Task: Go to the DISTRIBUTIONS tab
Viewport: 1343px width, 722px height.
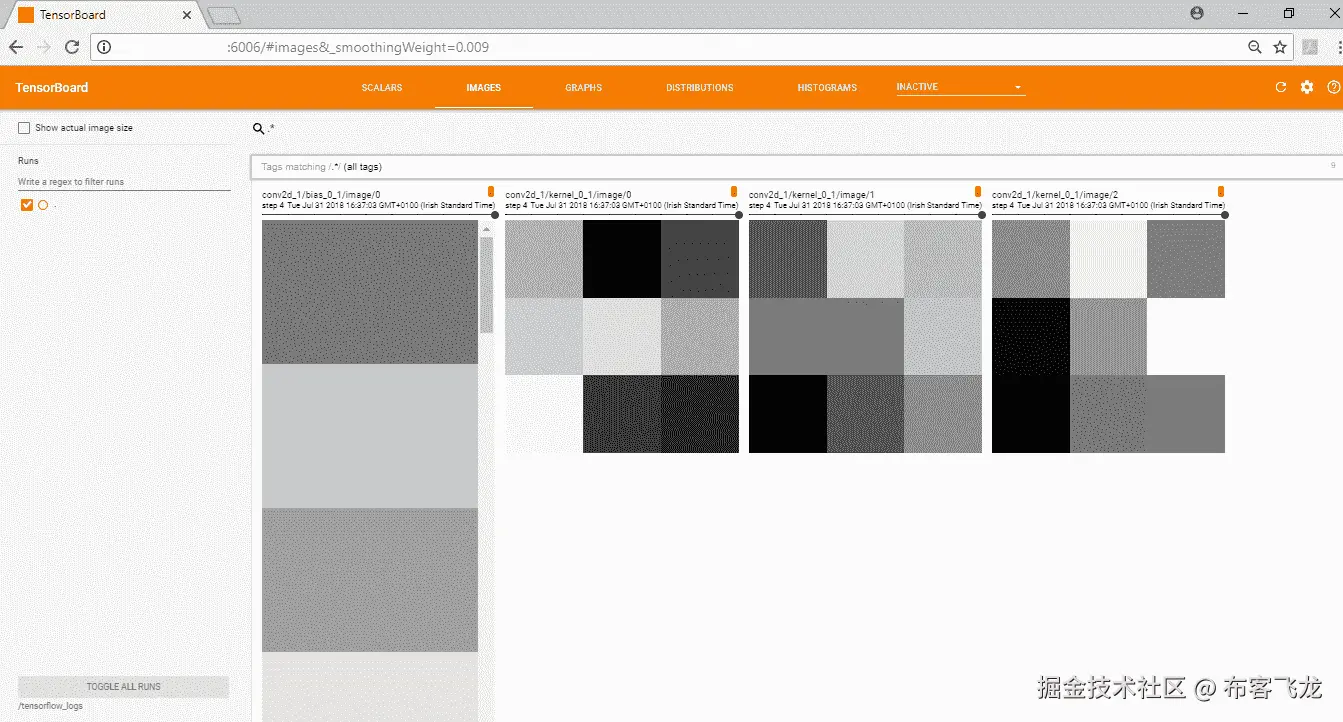Action: 700,88
